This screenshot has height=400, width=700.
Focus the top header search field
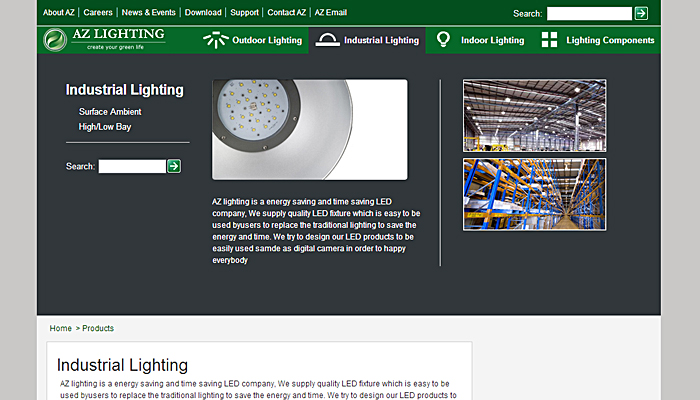589,13
